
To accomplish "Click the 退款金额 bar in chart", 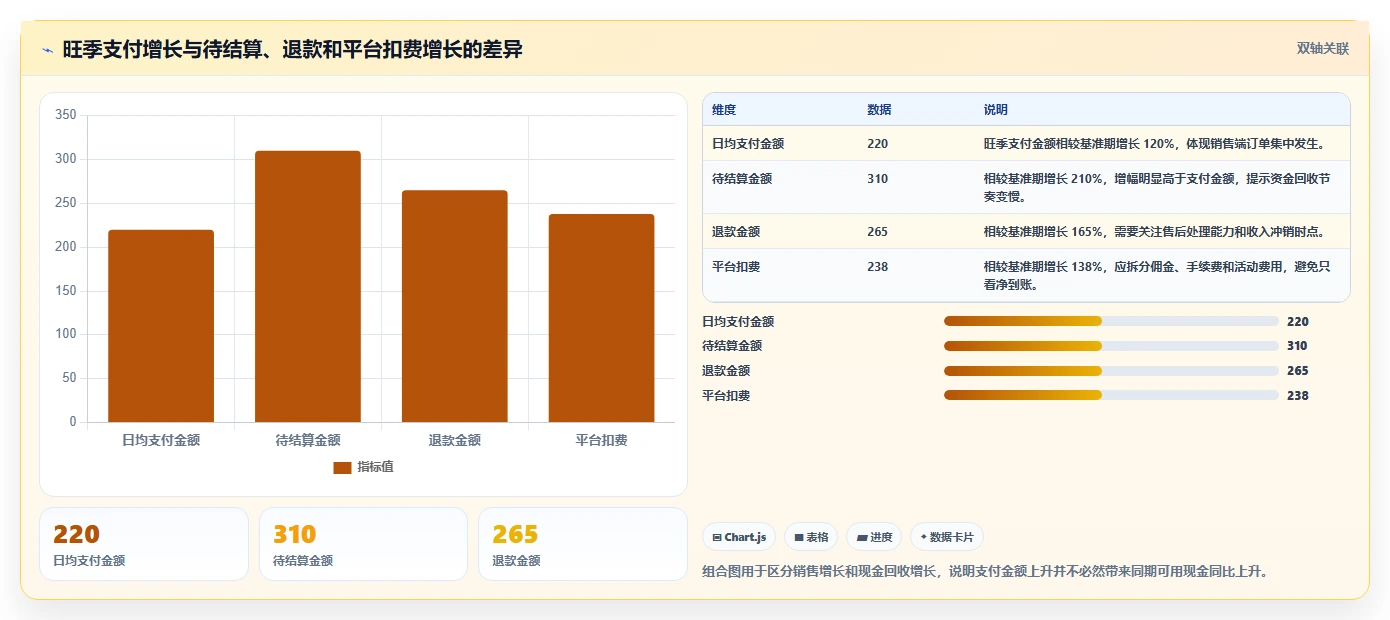I will [x=455, y=306].
